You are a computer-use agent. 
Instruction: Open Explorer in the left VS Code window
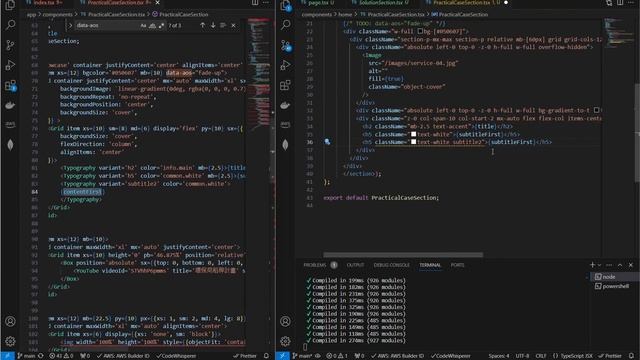(x=10, y=5)
